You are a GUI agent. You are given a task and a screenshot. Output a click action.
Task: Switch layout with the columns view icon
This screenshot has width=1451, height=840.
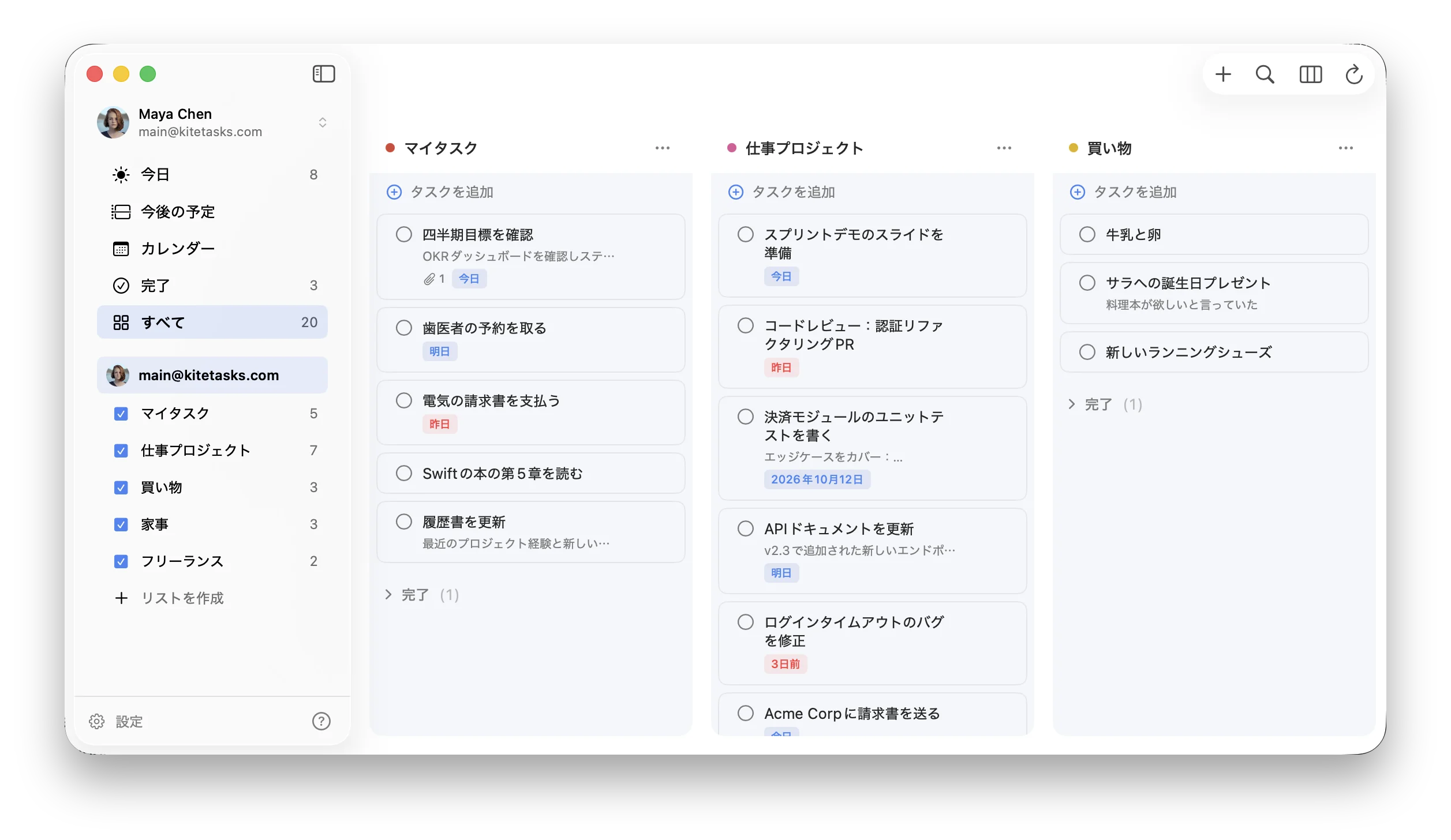tap(1310, 74)
